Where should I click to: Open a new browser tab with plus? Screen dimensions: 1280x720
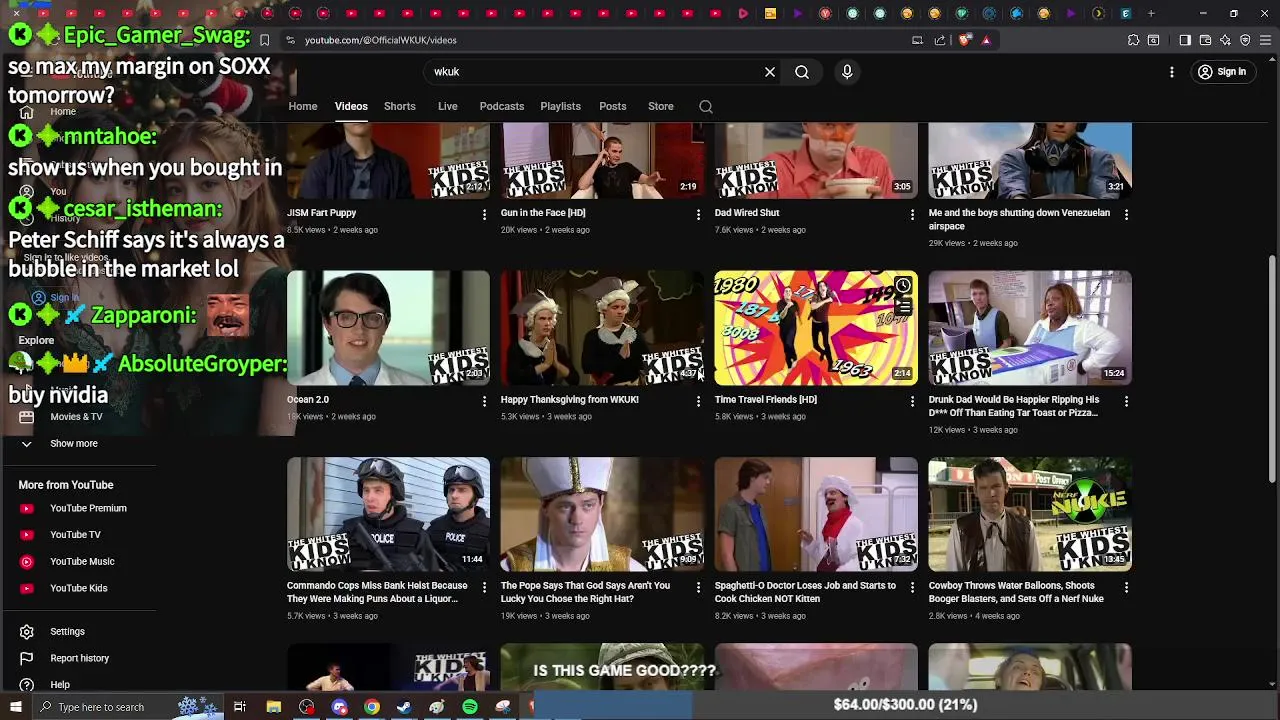pyautogui.click(x=1151, y=13)
